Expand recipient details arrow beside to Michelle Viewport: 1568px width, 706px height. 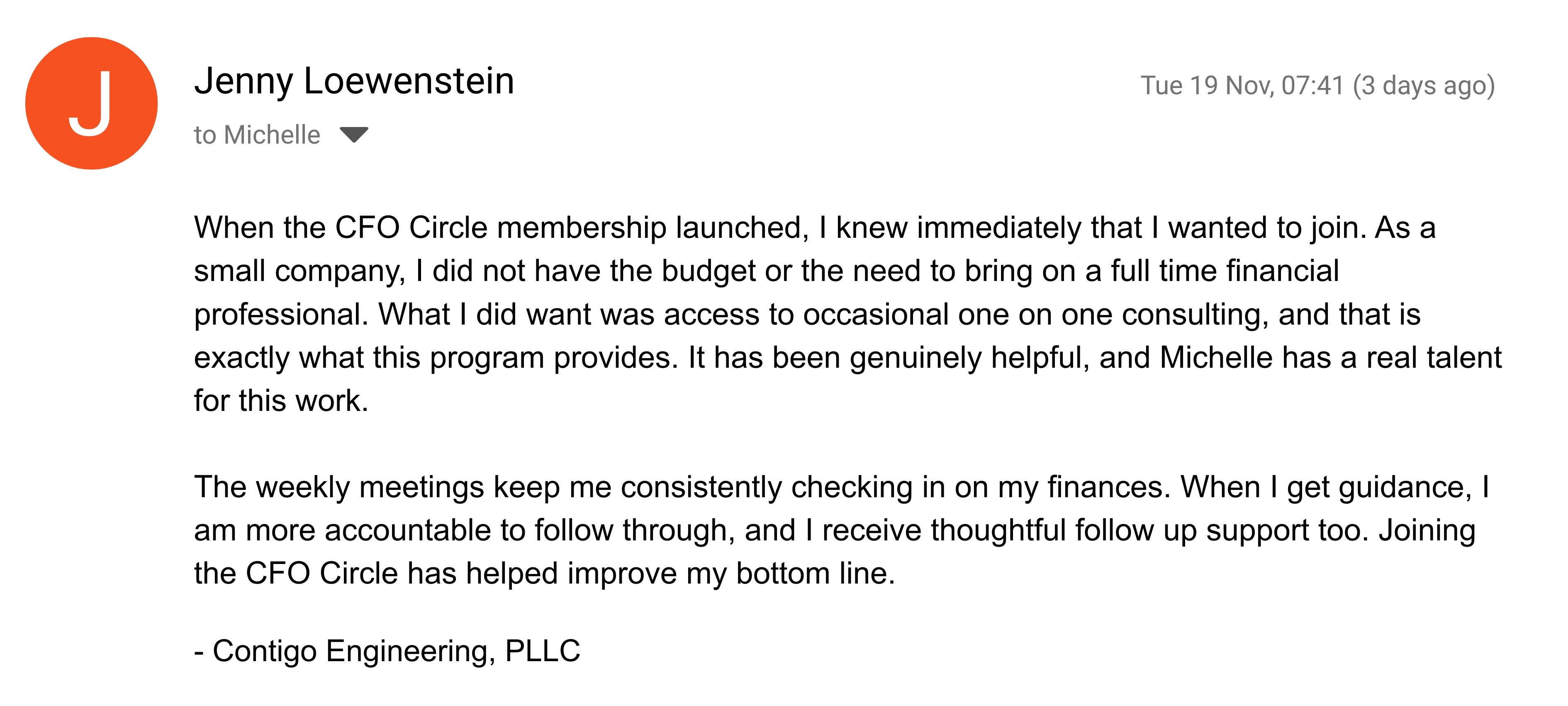pos(354,134)
